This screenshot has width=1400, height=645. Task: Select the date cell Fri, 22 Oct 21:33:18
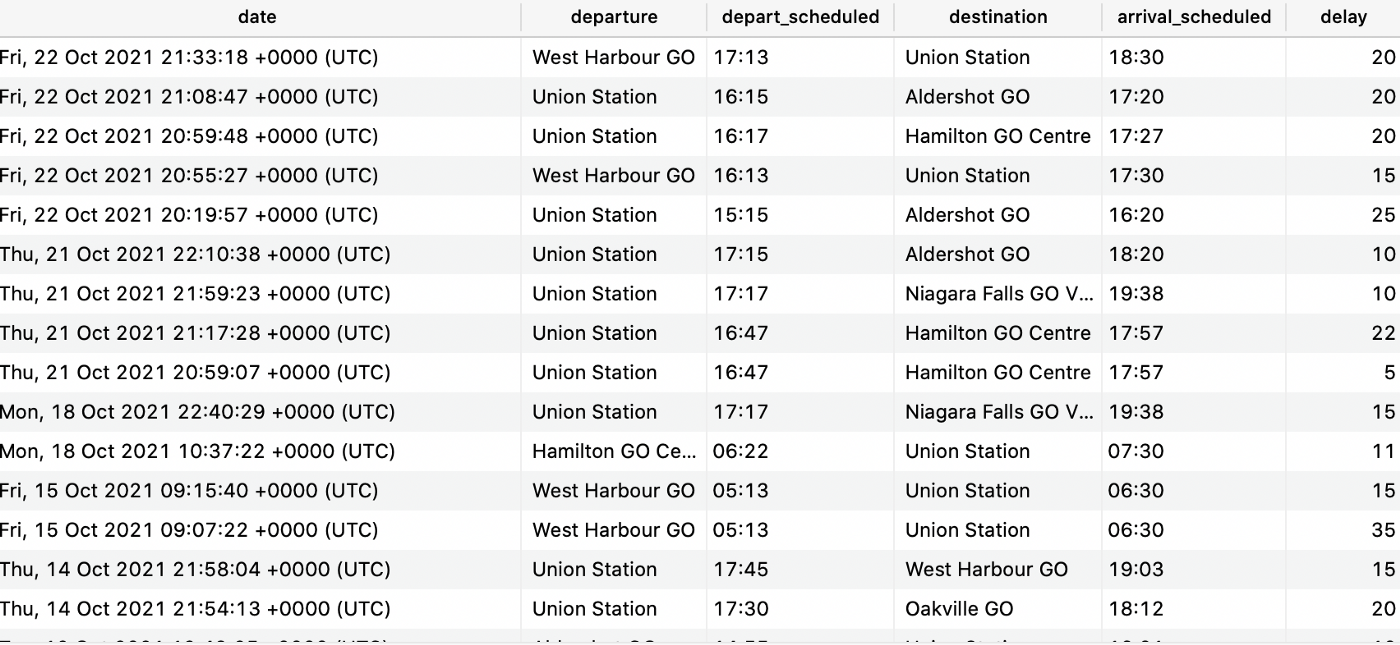pyautogui.click(x=189, y=57)
